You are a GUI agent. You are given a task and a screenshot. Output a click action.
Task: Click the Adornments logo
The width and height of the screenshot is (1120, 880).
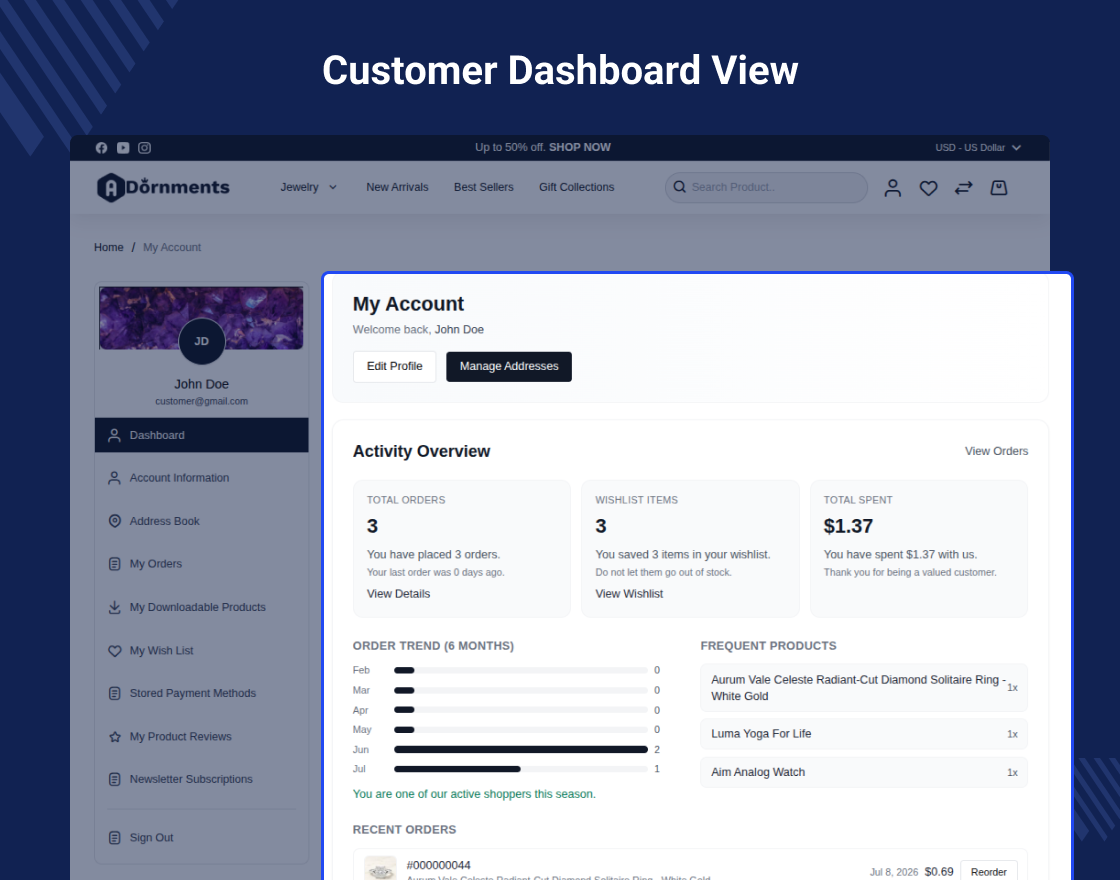point(163,187)
